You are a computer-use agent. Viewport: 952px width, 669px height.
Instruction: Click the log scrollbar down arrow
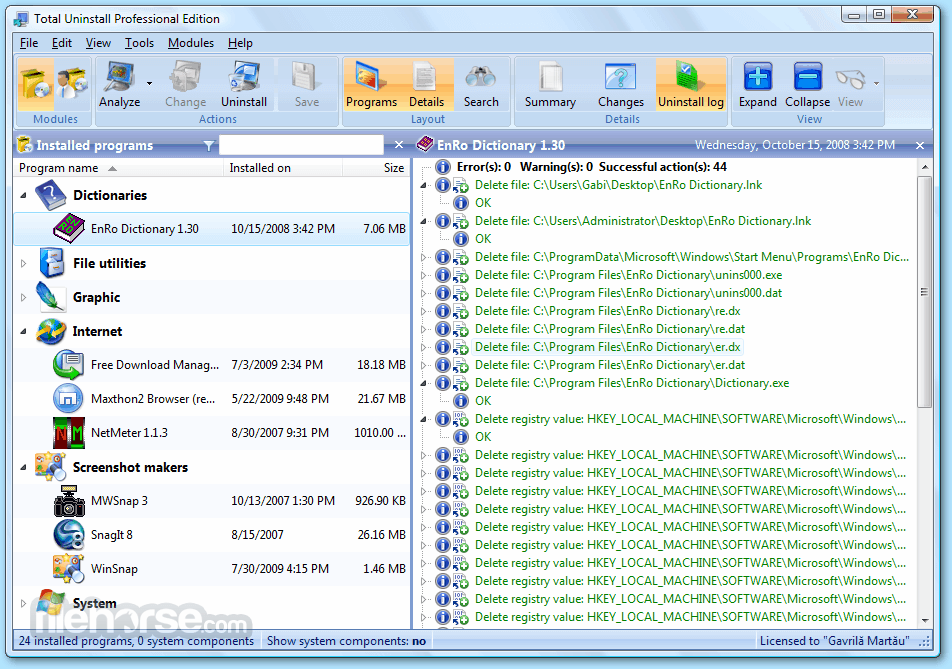coord(925,620)
